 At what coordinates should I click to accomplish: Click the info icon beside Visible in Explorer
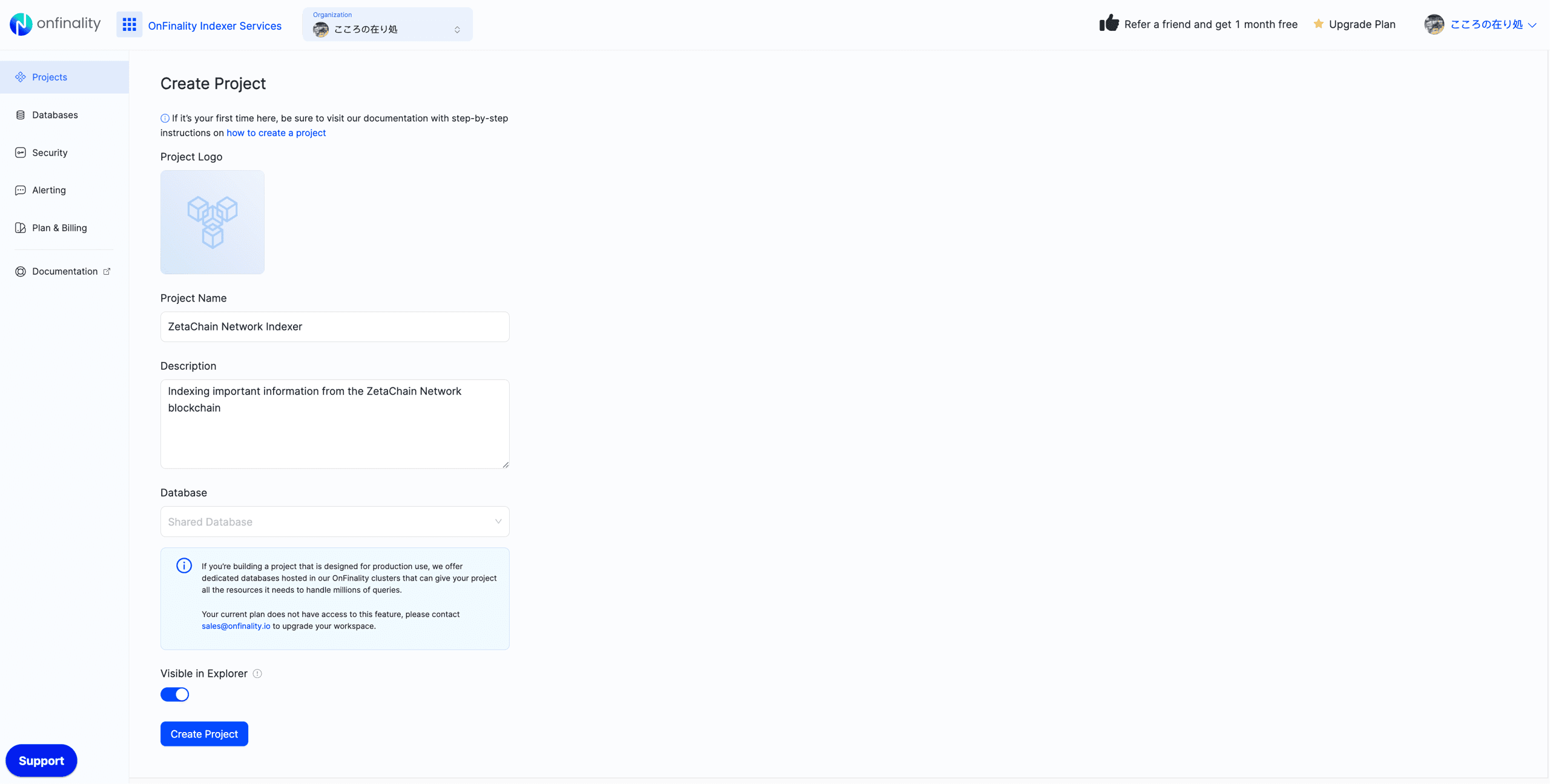pos(257,673)
